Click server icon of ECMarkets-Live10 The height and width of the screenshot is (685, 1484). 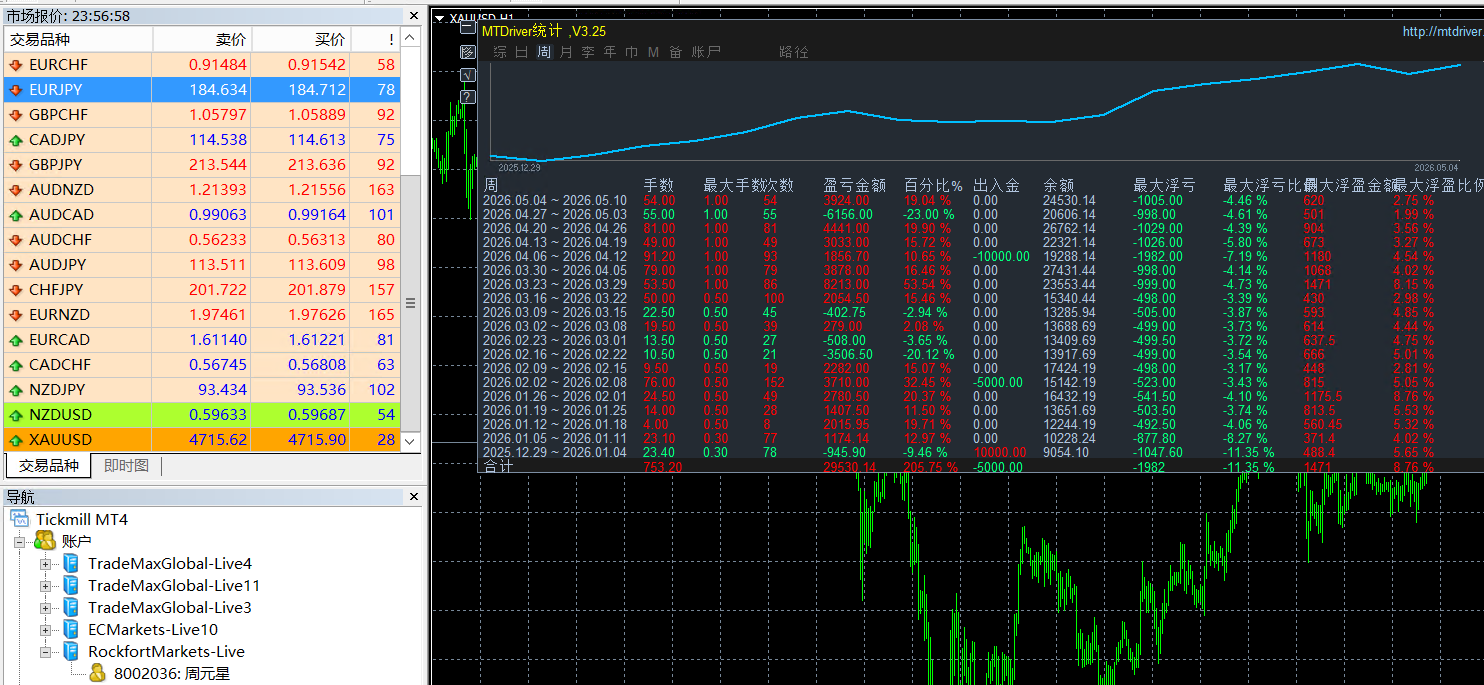pos(71,629)
